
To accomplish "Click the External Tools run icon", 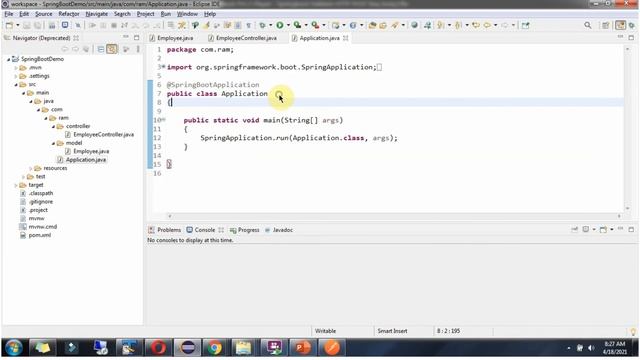I will (x=315, y=25).
